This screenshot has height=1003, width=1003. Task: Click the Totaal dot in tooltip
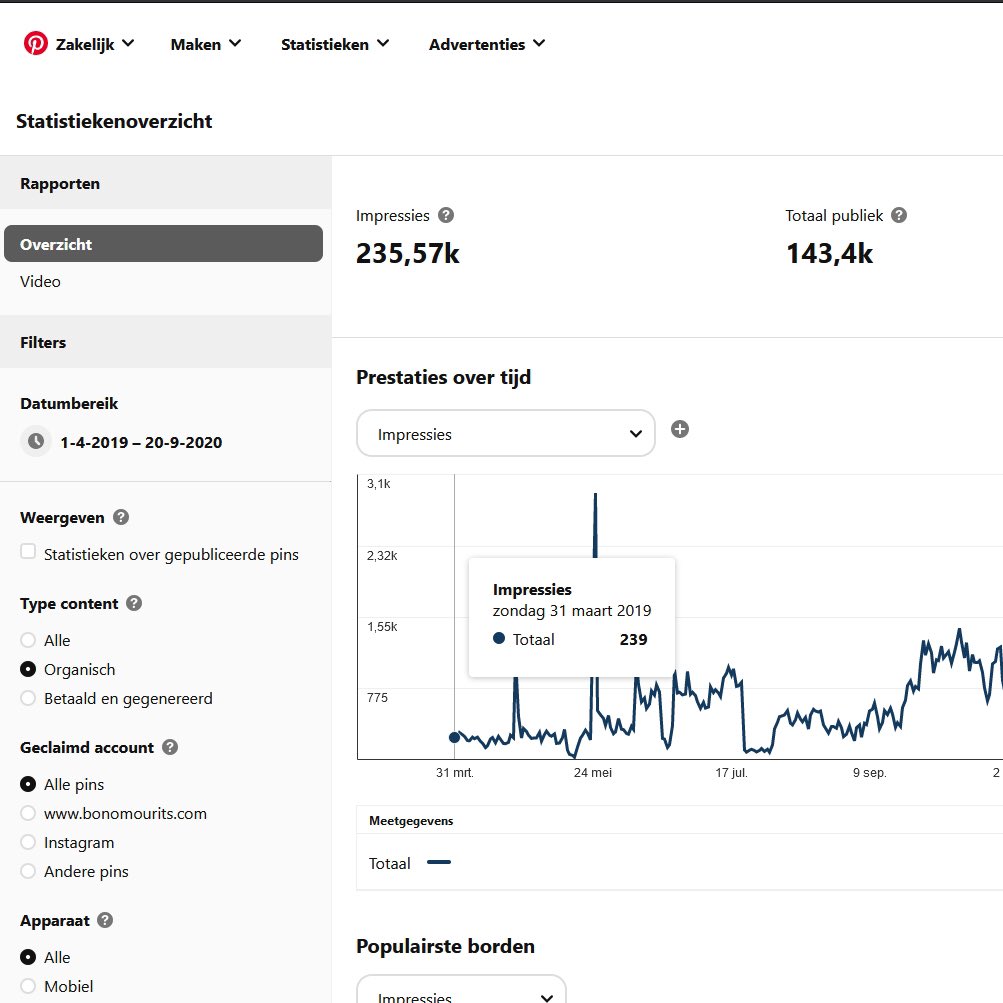coord(499,638)
